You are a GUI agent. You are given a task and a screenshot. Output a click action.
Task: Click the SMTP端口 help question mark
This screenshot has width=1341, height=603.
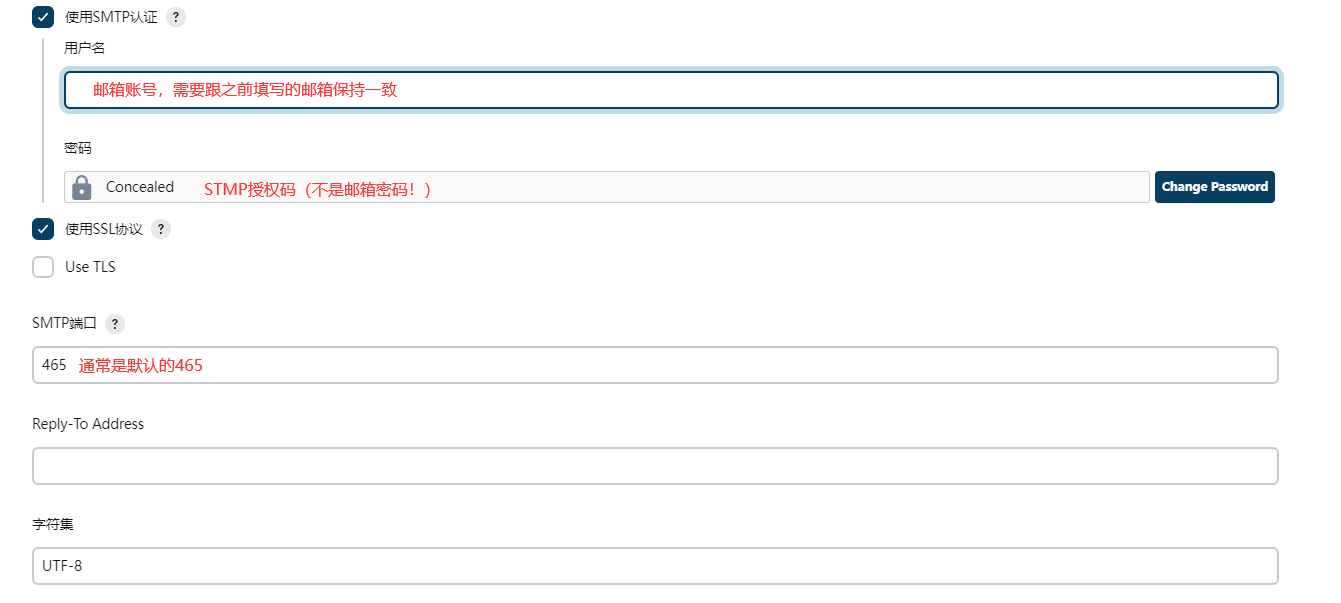tap(115, 324)
